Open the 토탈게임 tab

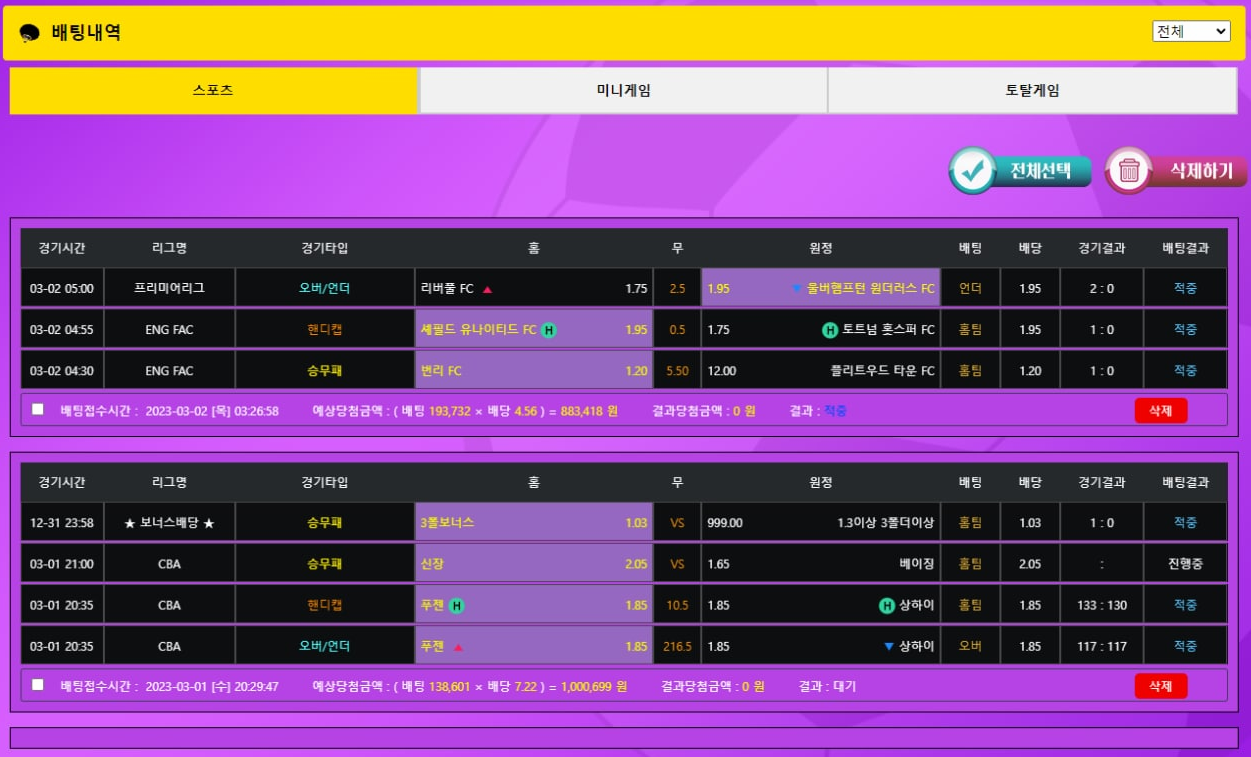pyautogui.click(x=1032, y=91)
